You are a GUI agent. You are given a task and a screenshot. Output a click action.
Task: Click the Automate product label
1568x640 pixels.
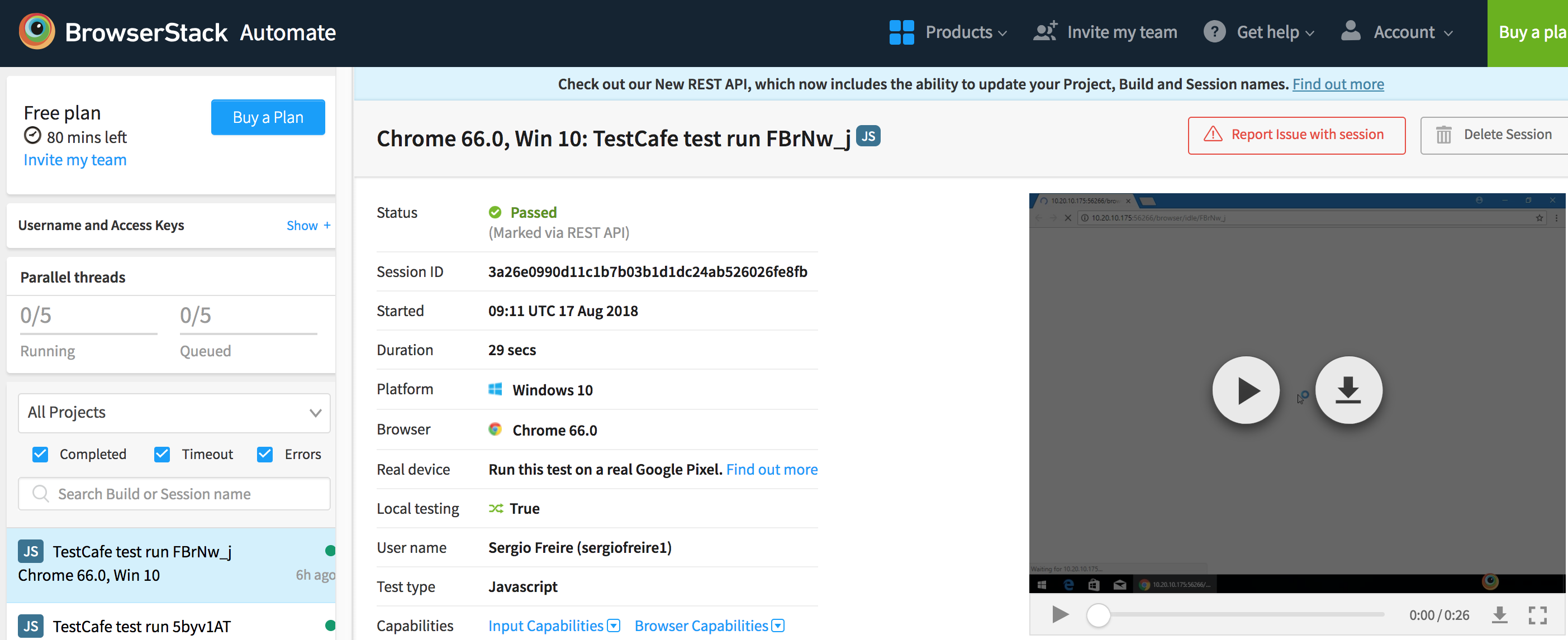coord(288,32)
